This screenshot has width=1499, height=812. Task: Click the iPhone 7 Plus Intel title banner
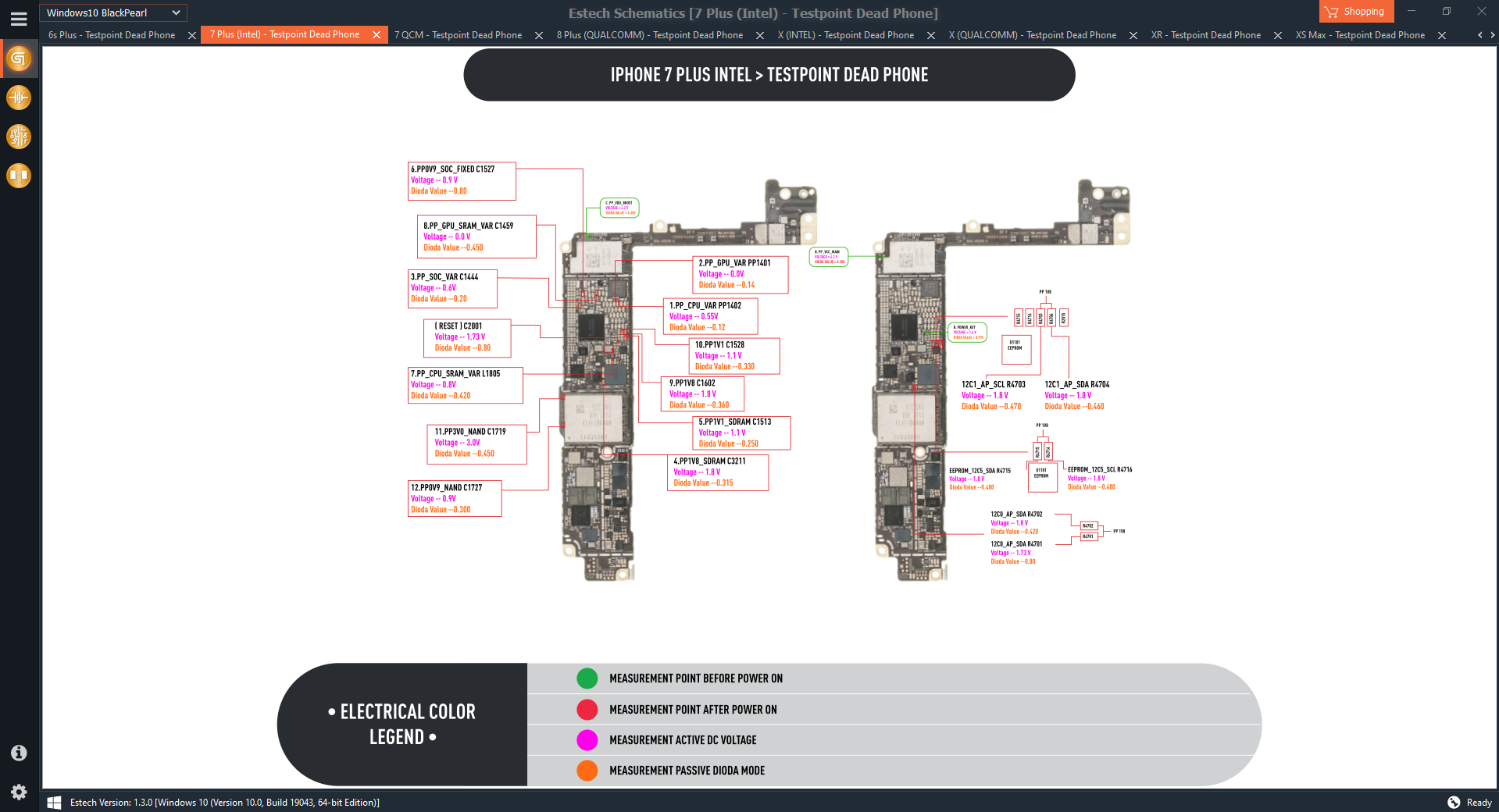769,75
